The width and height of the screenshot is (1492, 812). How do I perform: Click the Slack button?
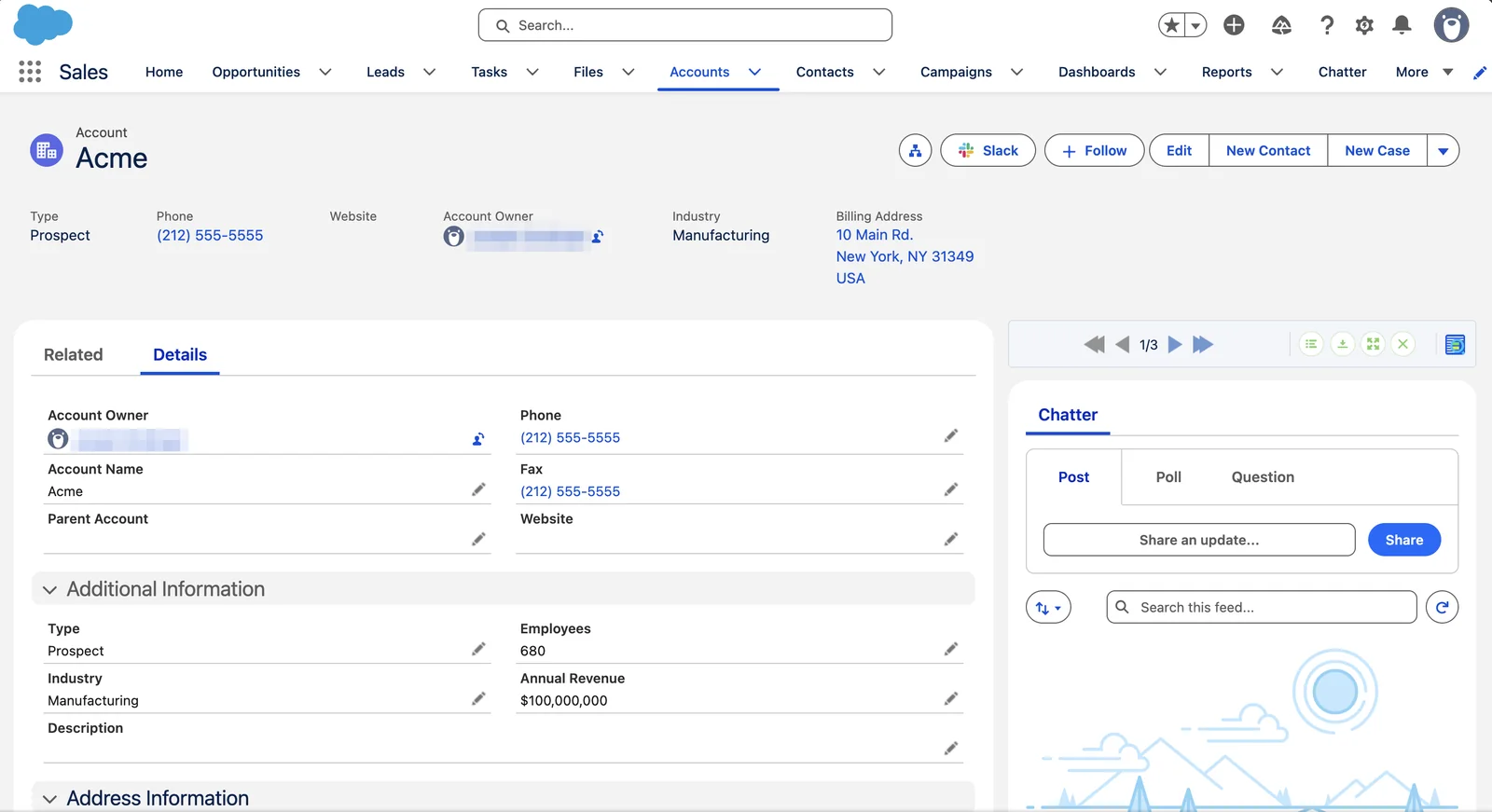point(988,150)
